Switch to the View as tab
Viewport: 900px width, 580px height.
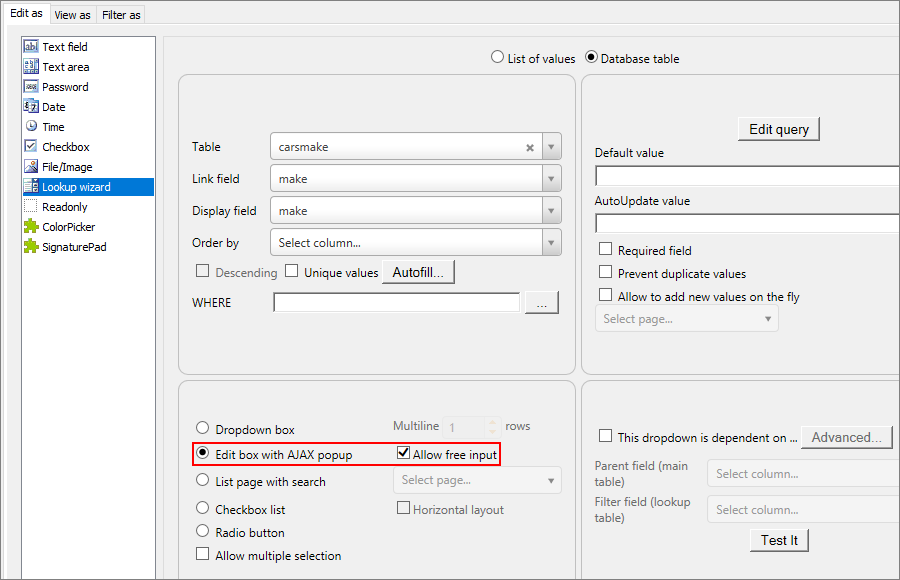point(72,14)
